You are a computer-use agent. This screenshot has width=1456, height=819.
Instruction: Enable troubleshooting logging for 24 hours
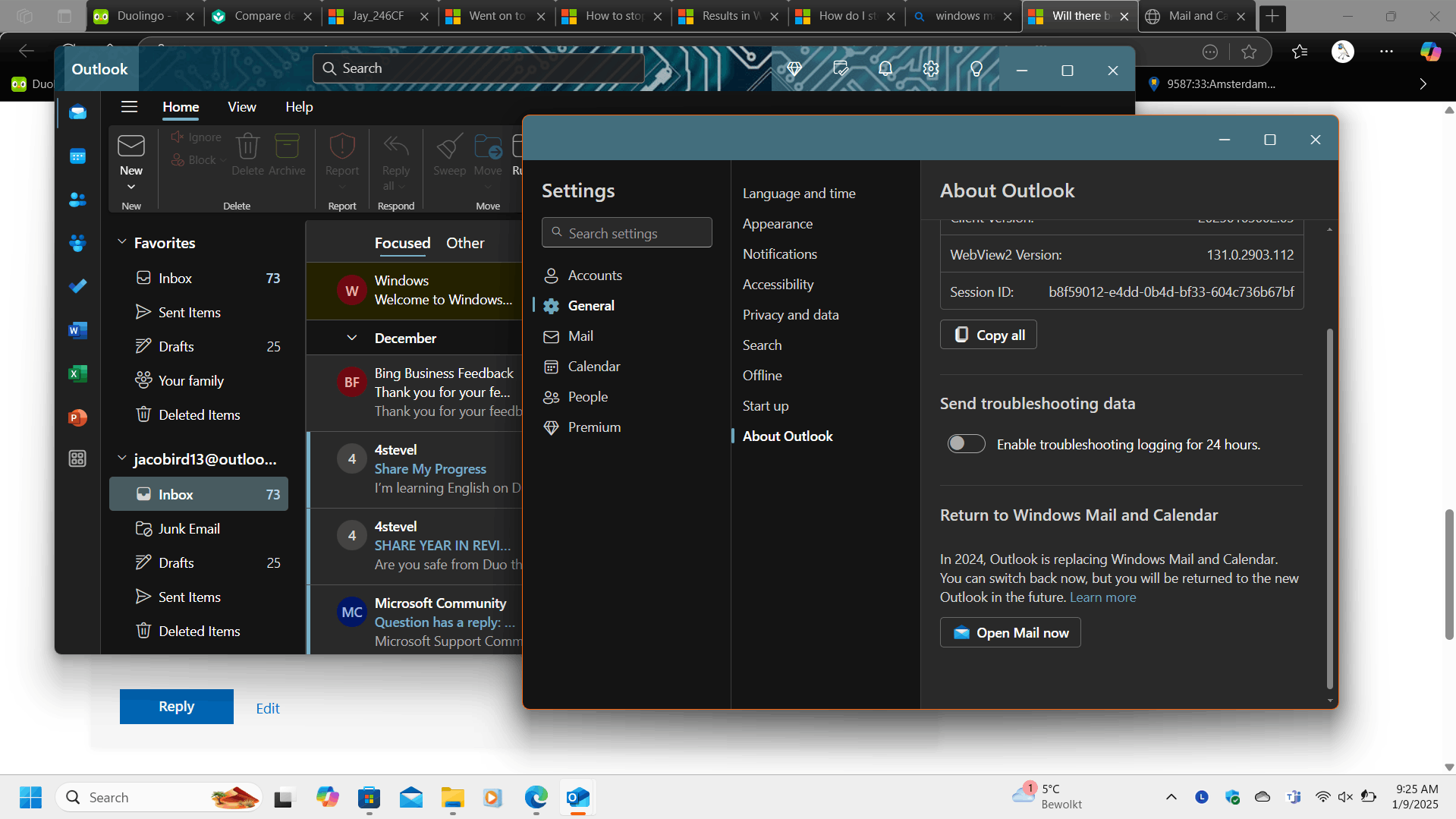click(x=966, y=444)
